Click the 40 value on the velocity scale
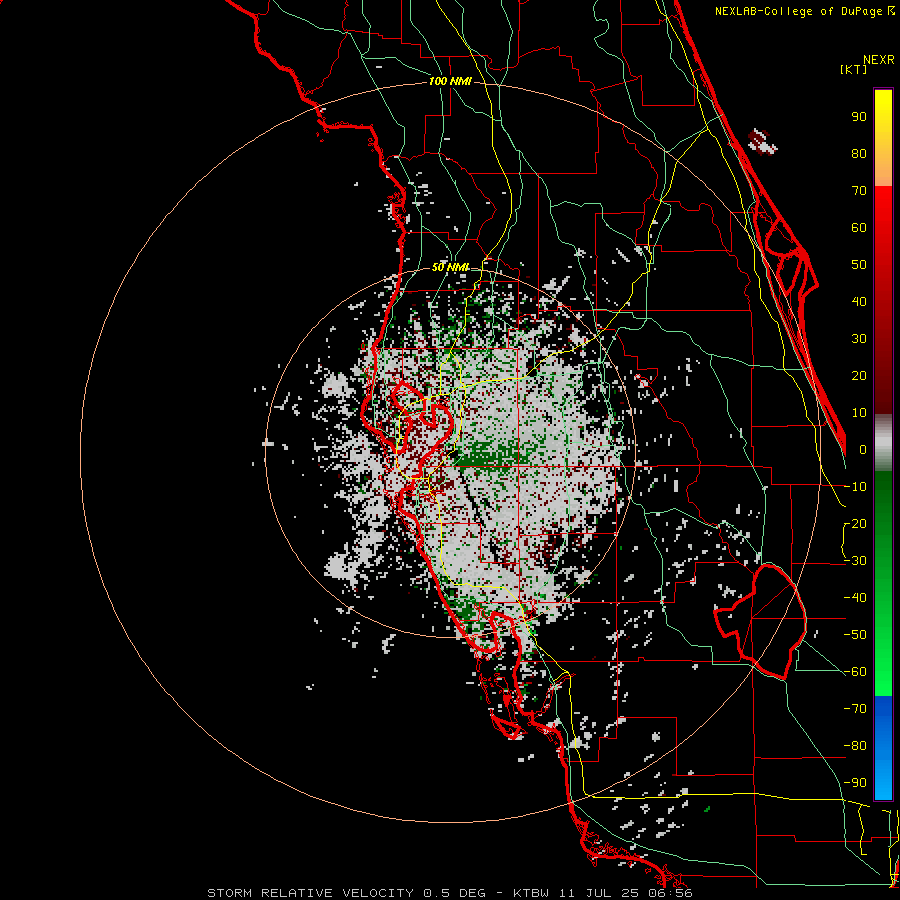This screenshot has height=900, width=900. tap(859, 301)
